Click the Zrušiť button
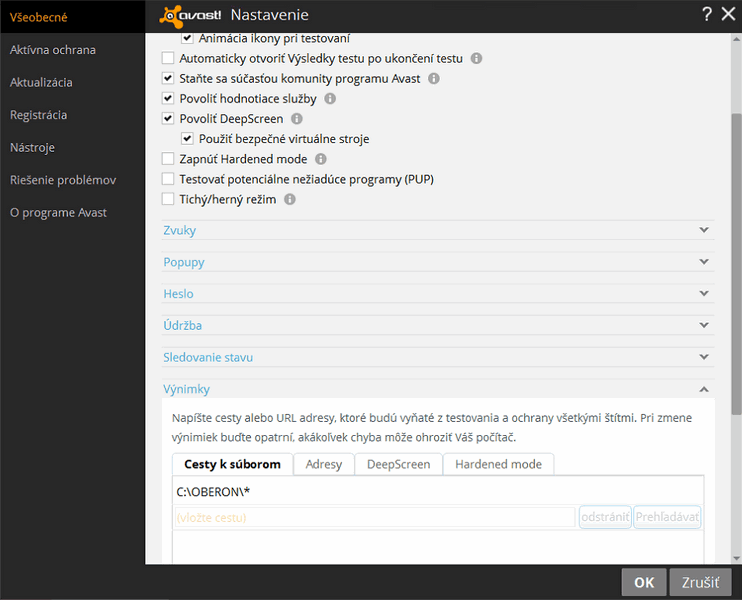This screenshot has width=742, height=600. 700,582
